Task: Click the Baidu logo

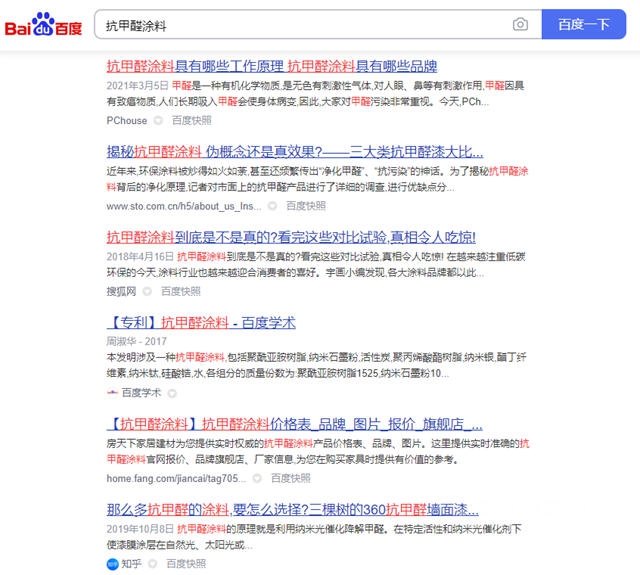Action: pyautogui.click(x=43, y=24)
